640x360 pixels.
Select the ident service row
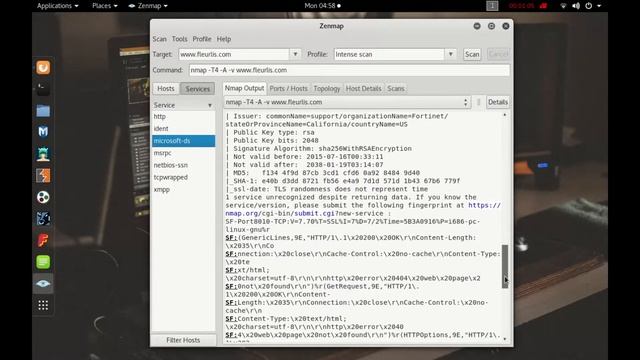(x=183, y=129)
